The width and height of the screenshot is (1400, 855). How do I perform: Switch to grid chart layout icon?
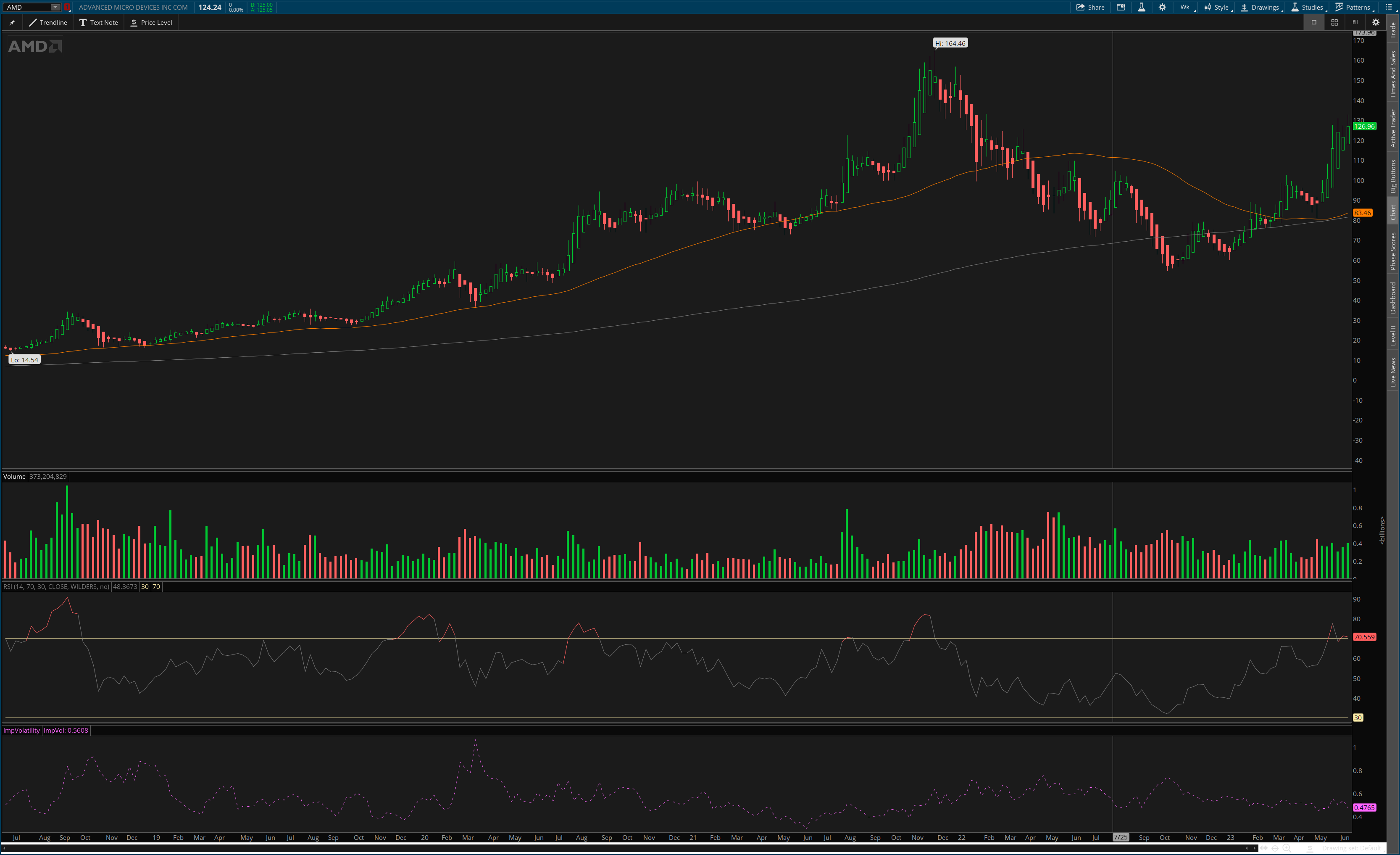(1334, 23)
